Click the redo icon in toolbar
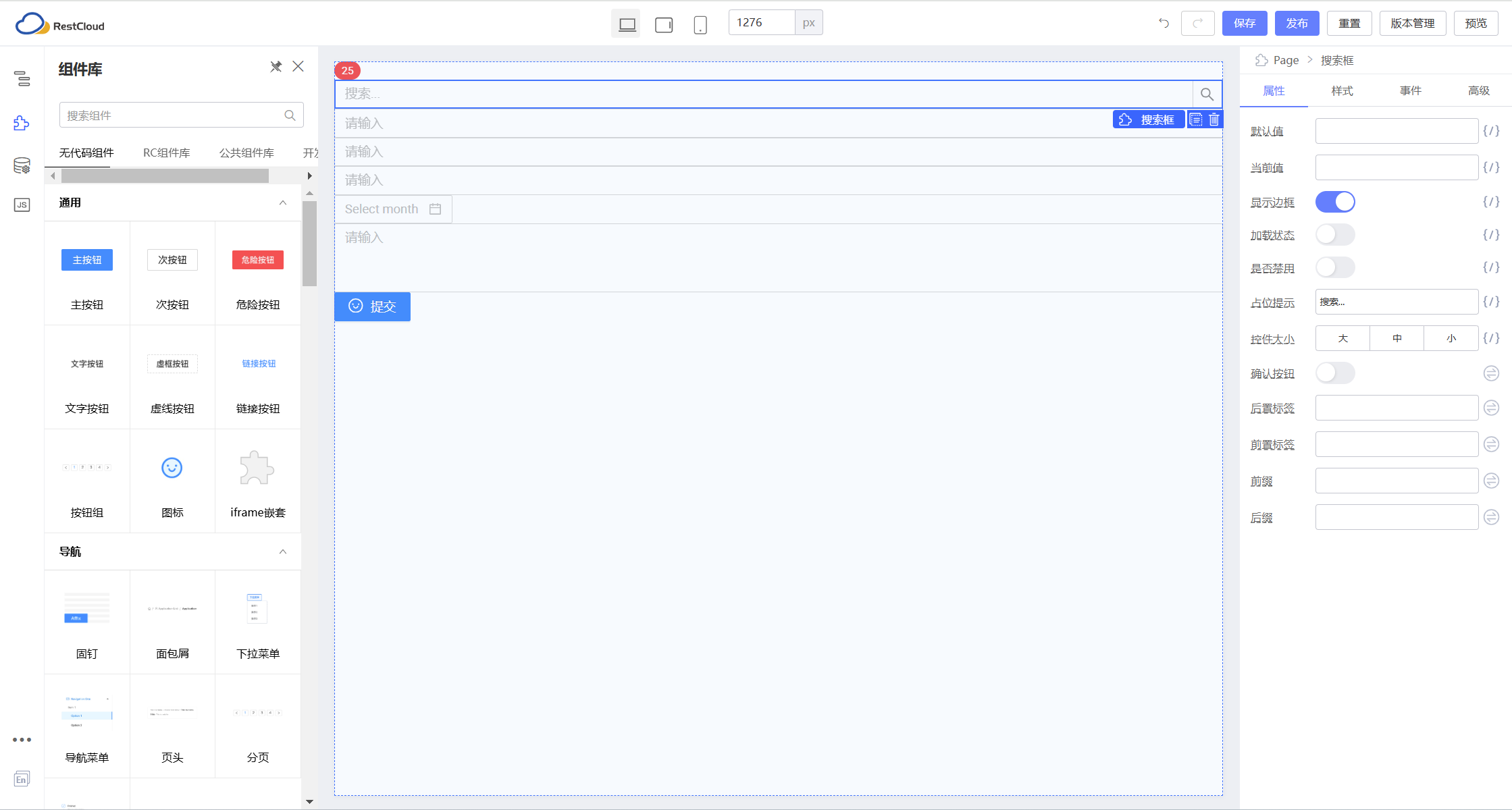Viewport: 1512px width, 810px height. (1198, 24)
